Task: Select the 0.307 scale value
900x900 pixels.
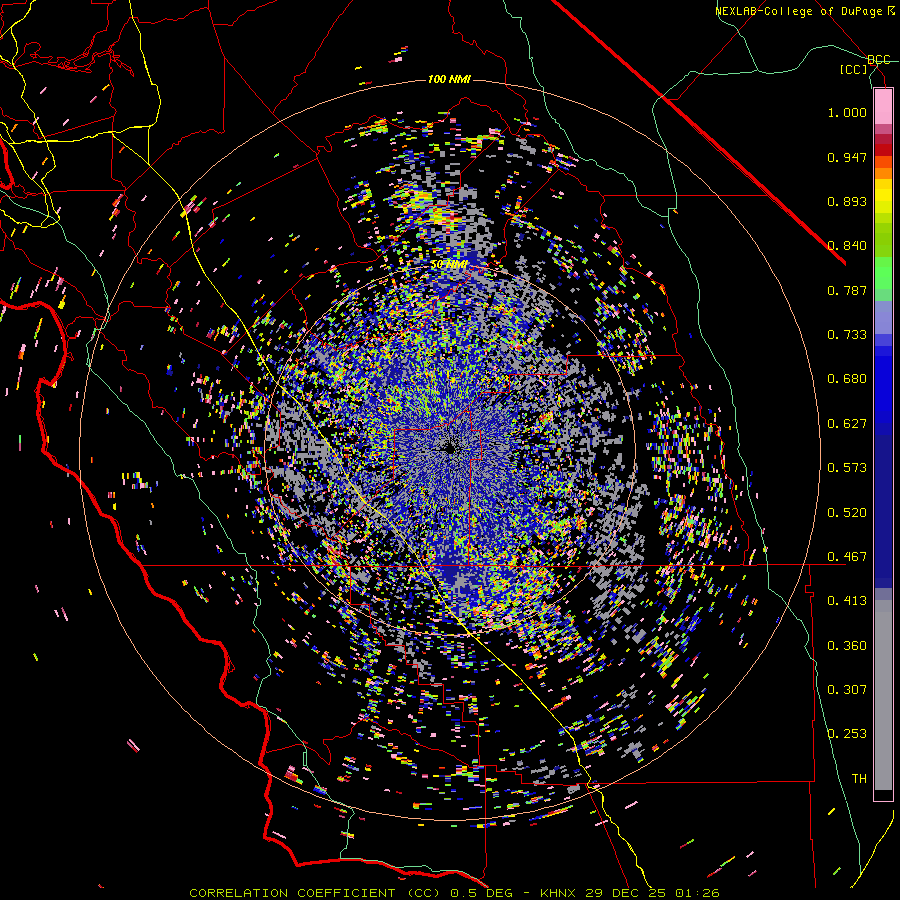Action: coord(847,690)
